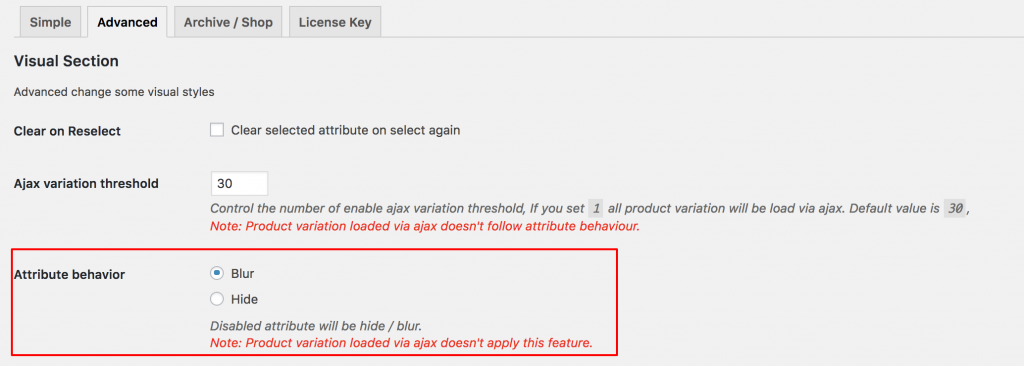The image size is (1024, 366).
Task: Select the Blur radio button
Action: click(x=217, y=273)
